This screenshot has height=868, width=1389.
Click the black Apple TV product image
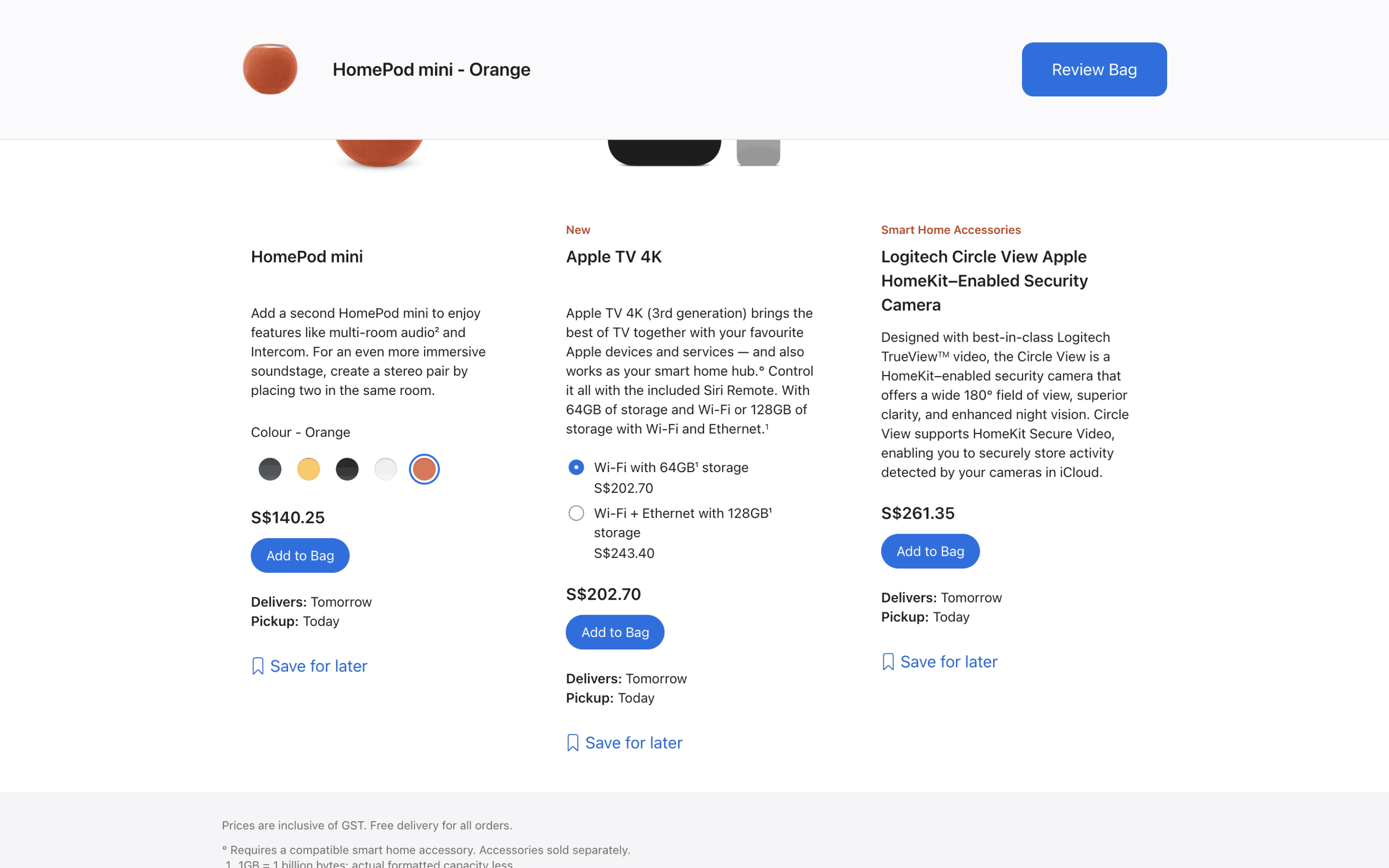[x=664, y=152]
